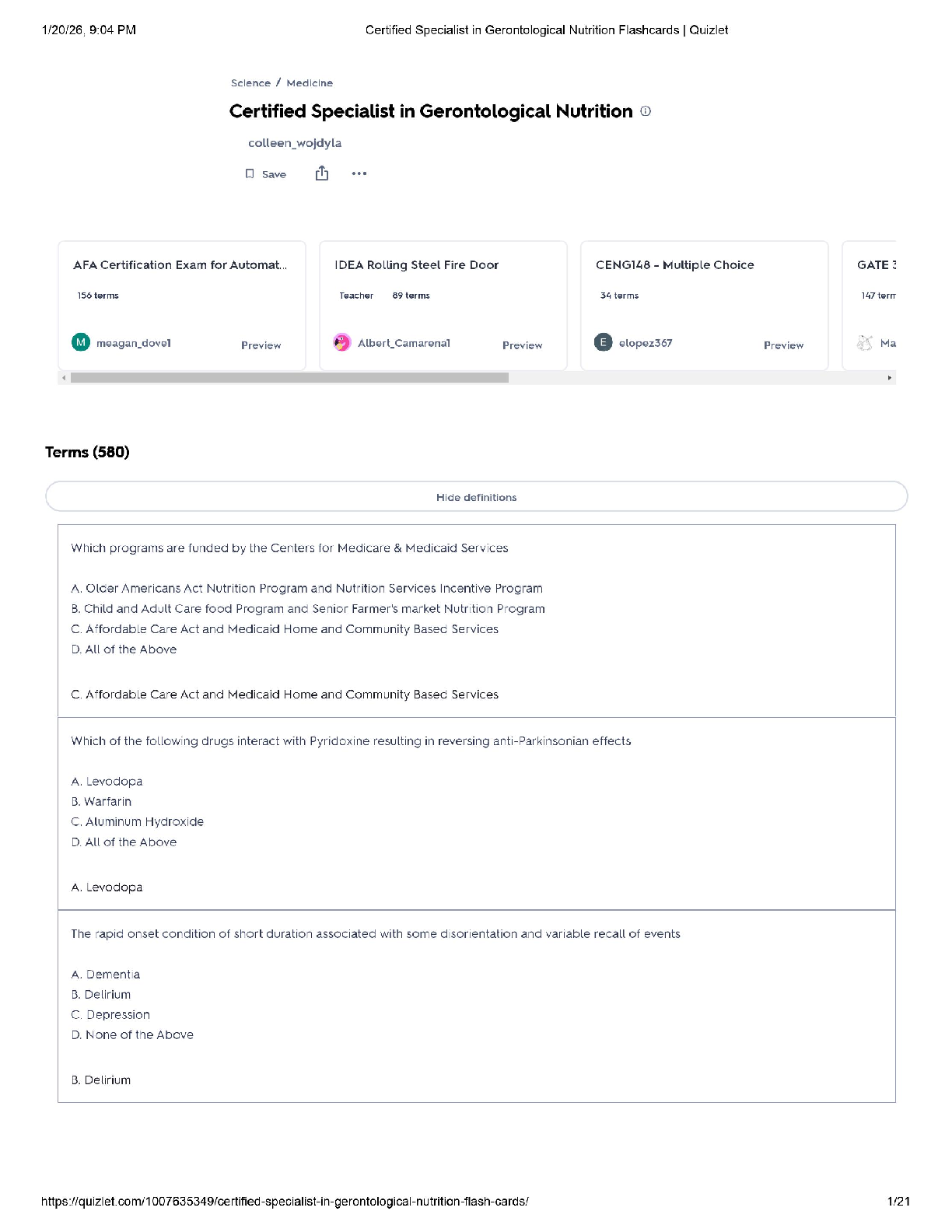Click Albert_Camarena1's avatar icon
Screen dimensions: 952x1232
(x=342, y=342)
